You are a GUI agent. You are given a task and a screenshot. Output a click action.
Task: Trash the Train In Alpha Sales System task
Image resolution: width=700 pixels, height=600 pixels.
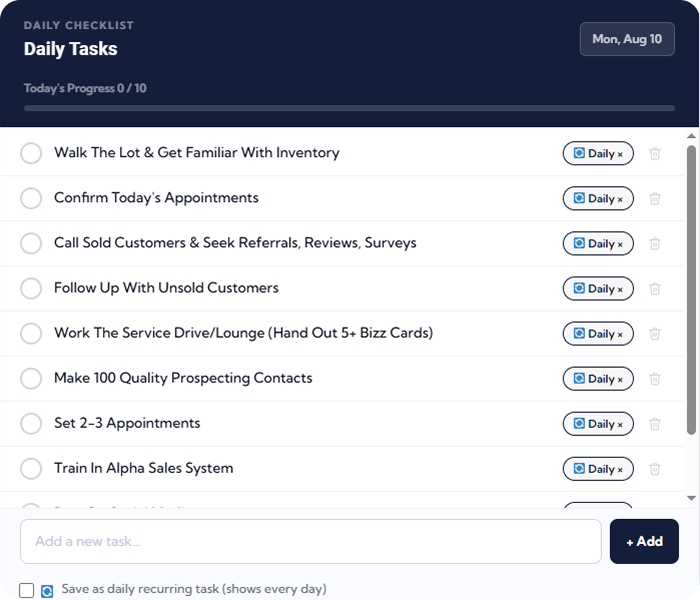[654, 469]
